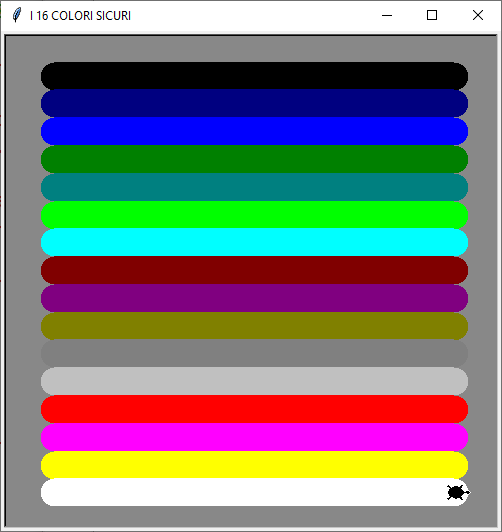Select the purple colored stripe
This screenshot has width=502, height=532.
[254, 298]
